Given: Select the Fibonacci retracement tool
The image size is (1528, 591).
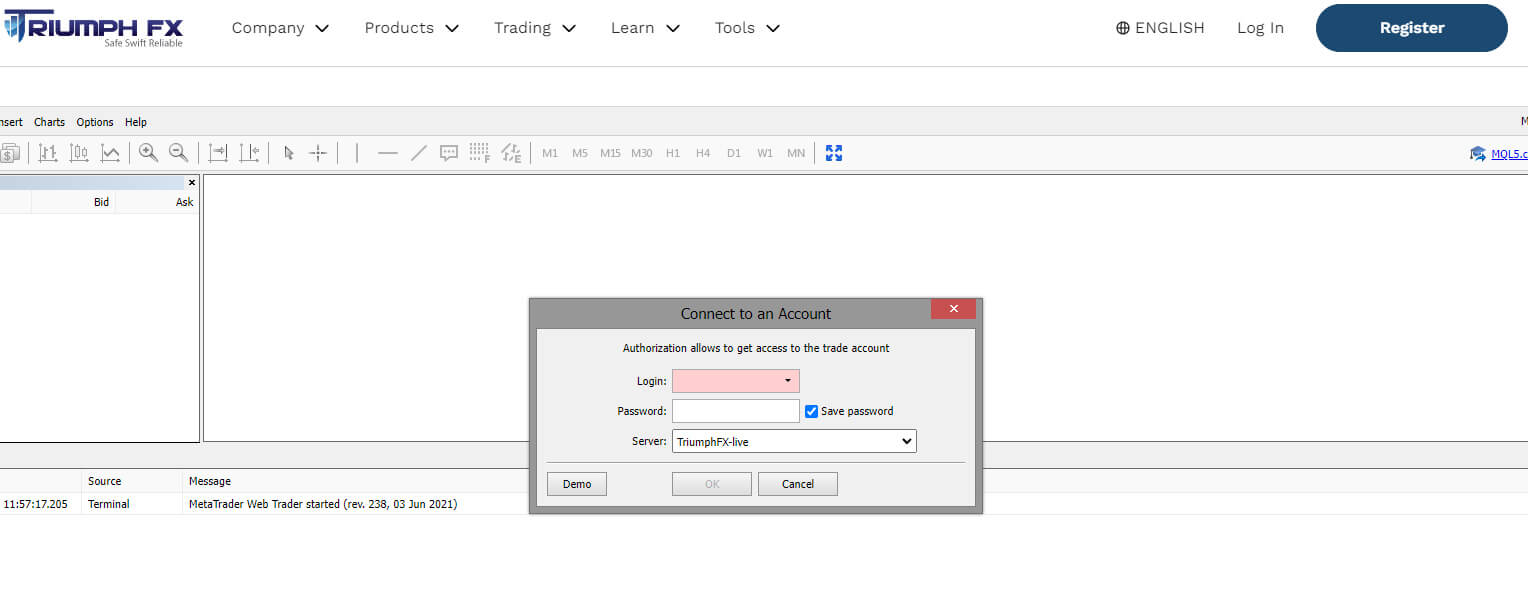Looking at the screenshot, I should tap(479, 153).
